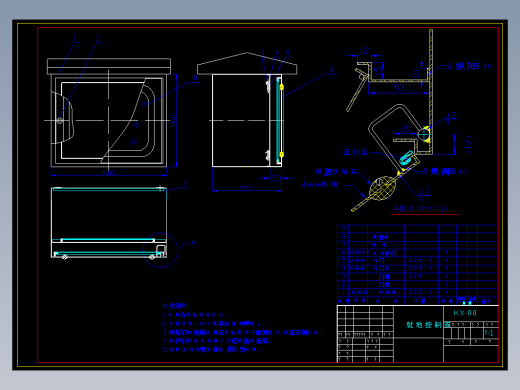Image resolution: width=520 pixels, height=390 pixels.
Task: Select the 53 dimension in detail view
Action: [399, 88]
